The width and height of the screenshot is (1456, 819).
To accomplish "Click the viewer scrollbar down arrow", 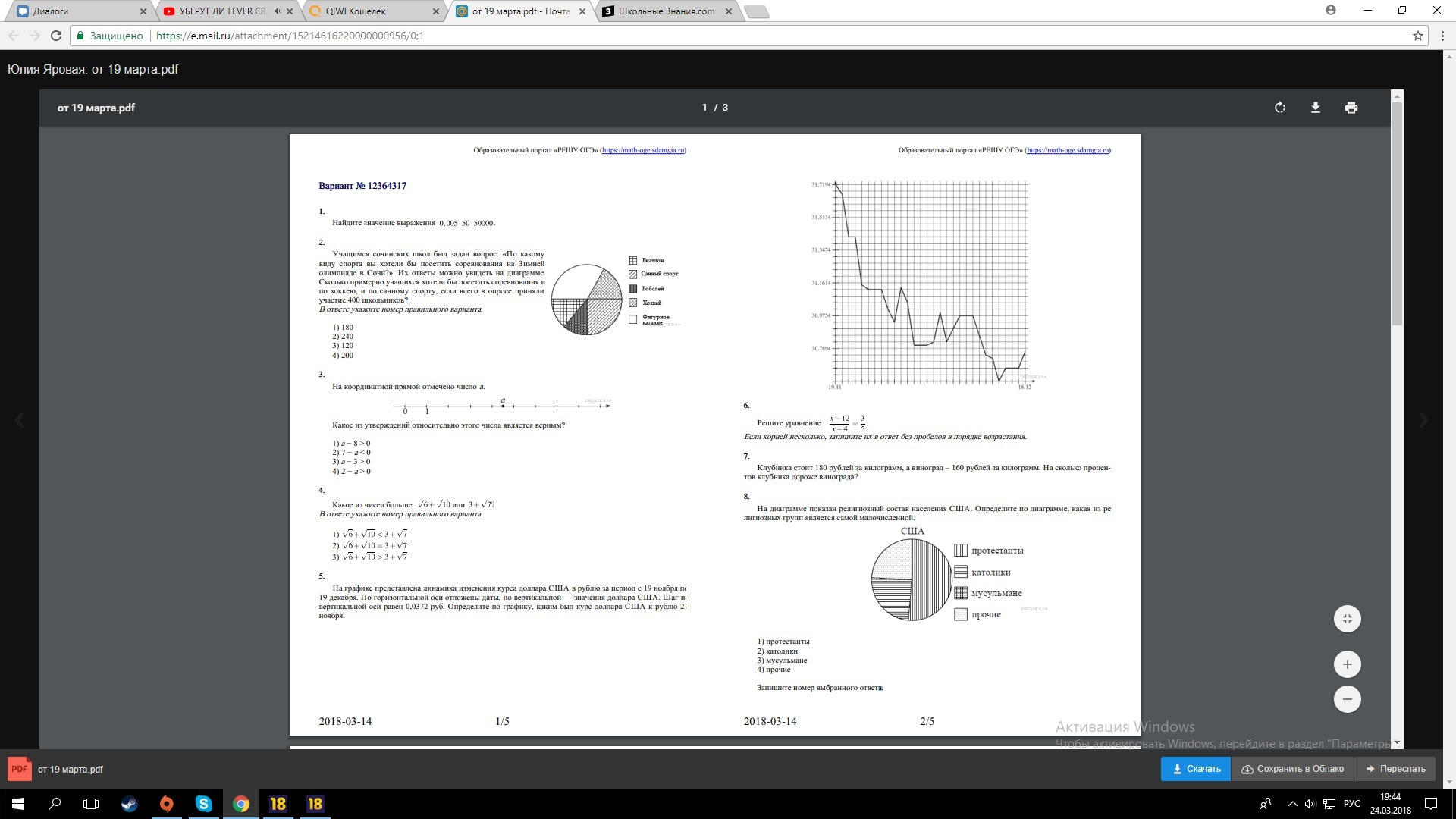I will pyautogui.click(x=1397, y=743).
